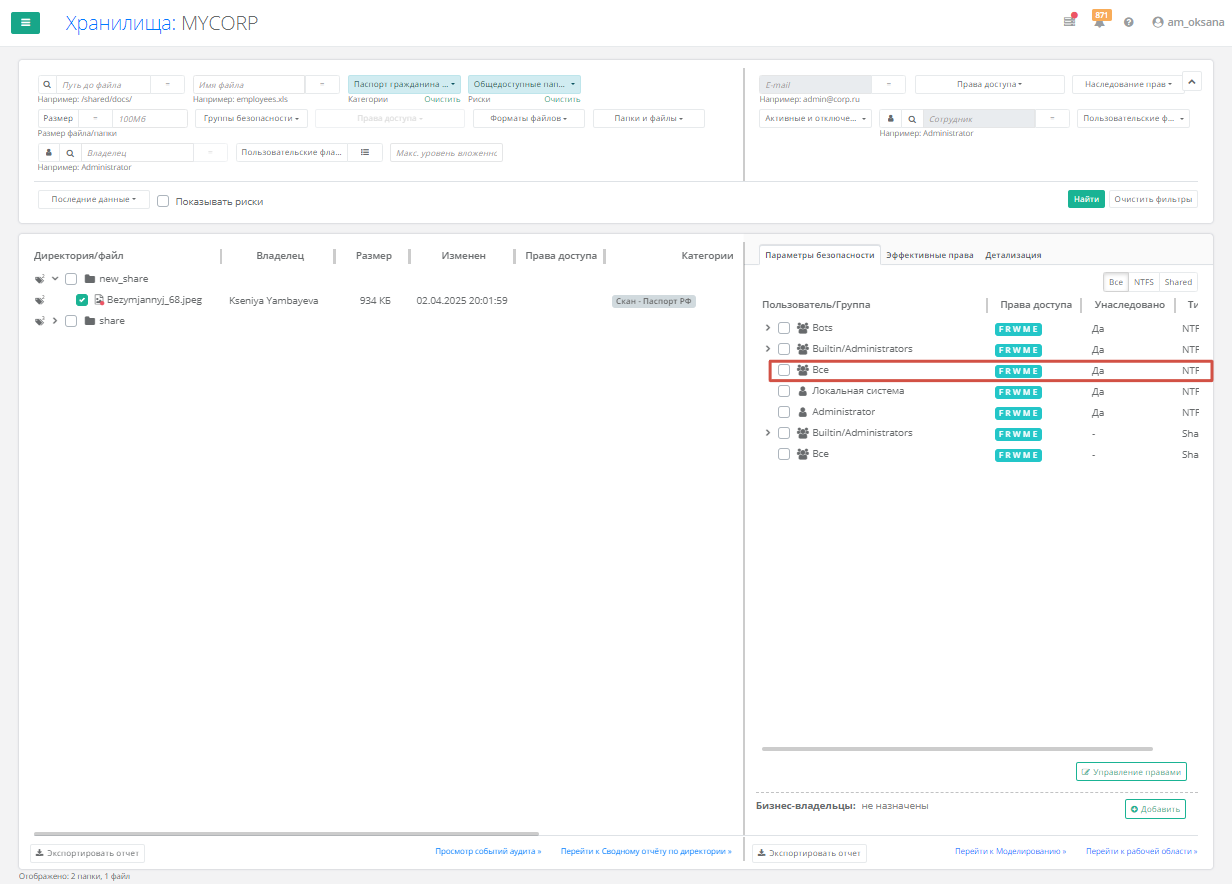Click the horizontal scrollbar under the file list
The height and width of the screenshot is (884, 1232).
pyautogui.click(x=286, y=833)
